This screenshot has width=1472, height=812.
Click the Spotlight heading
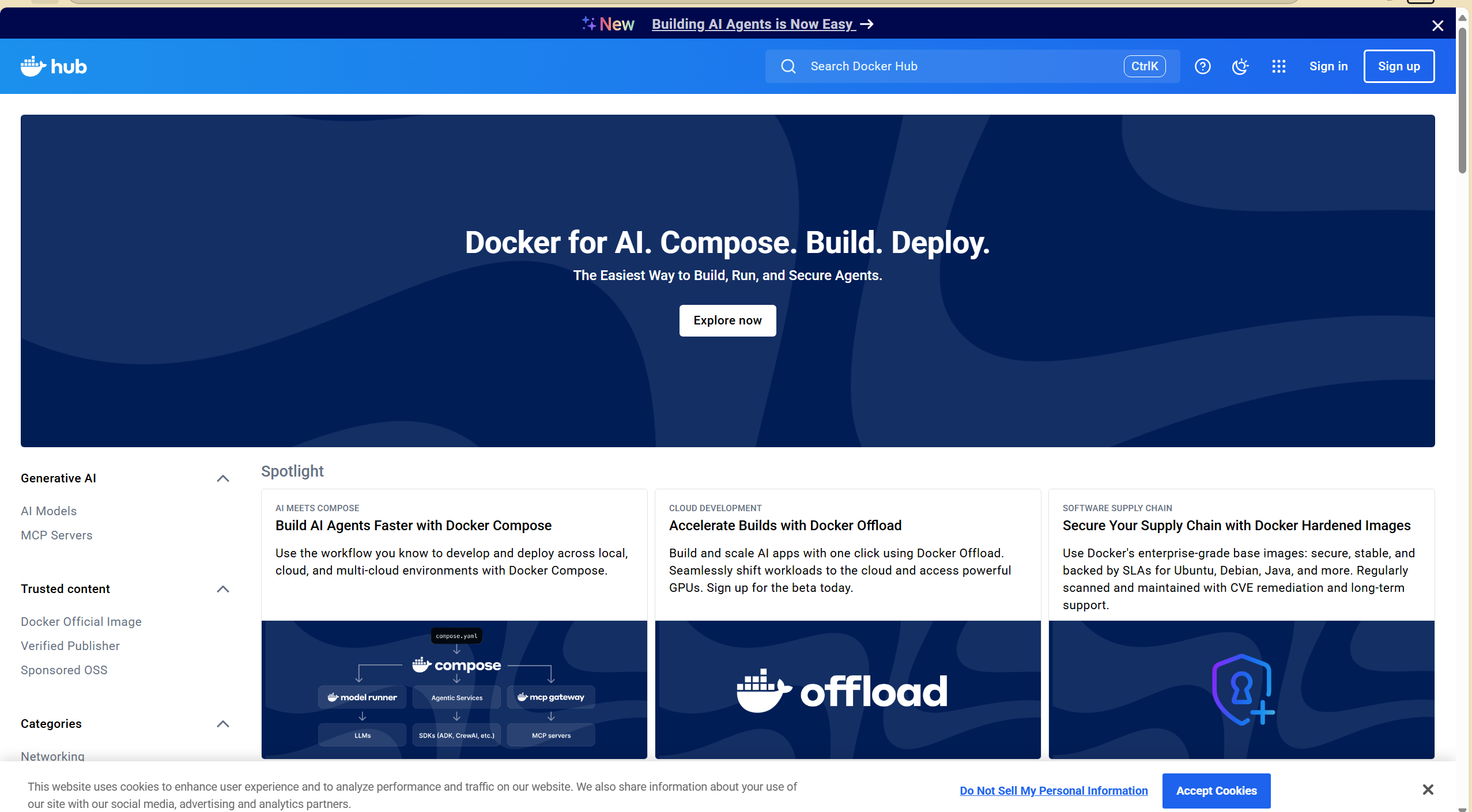coord(292,471)
